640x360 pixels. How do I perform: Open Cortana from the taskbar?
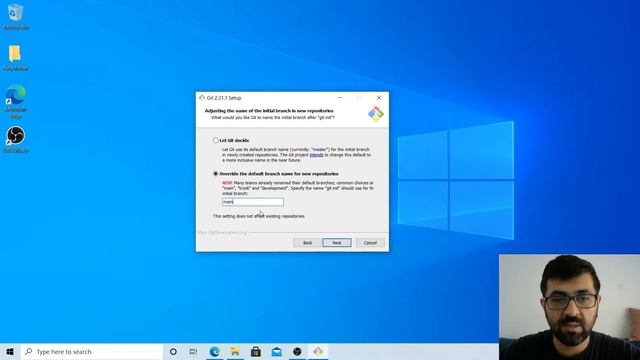pos(173,351)
